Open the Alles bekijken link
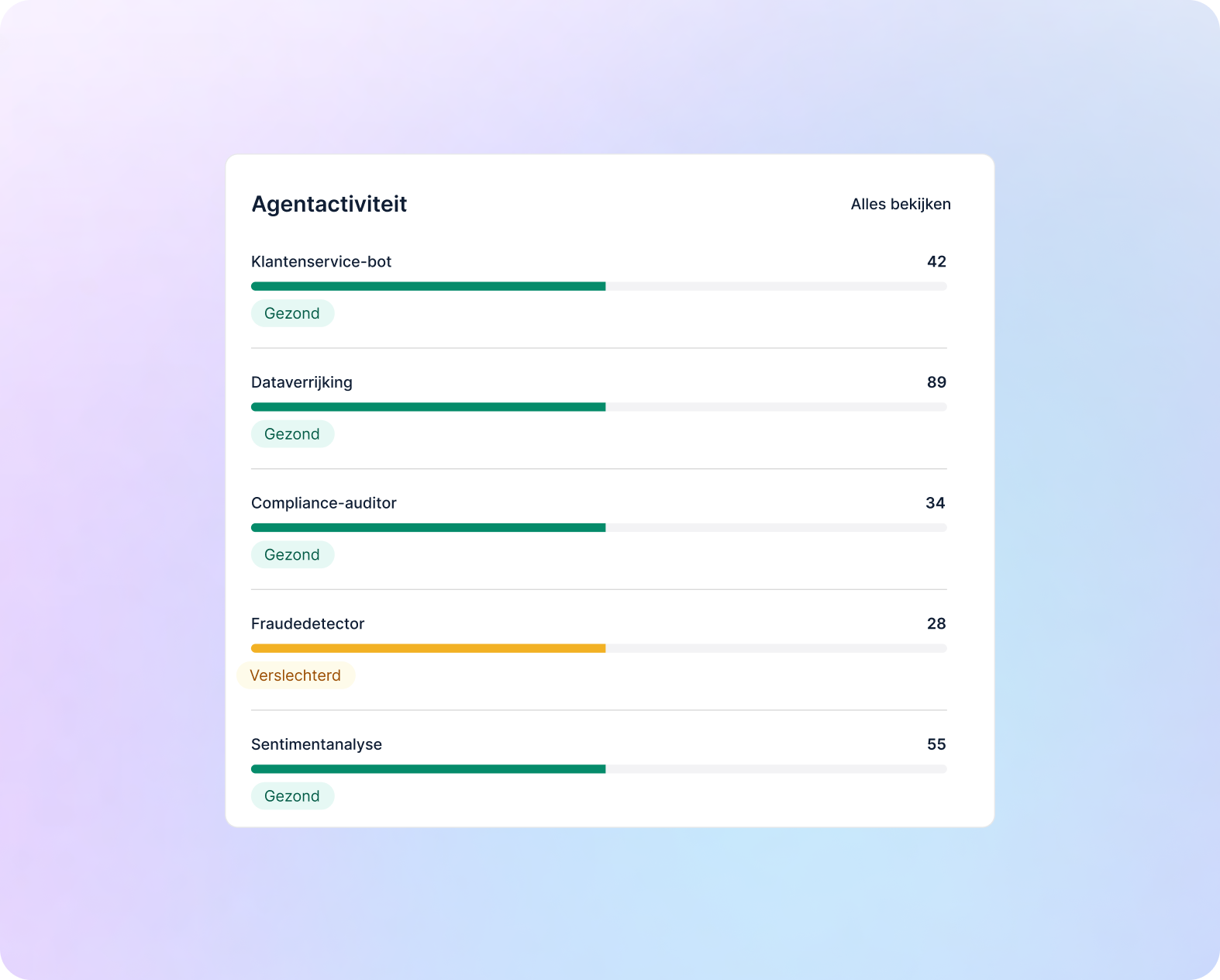The width and height of the screenshot is (1220, 980). pos(901,204)
